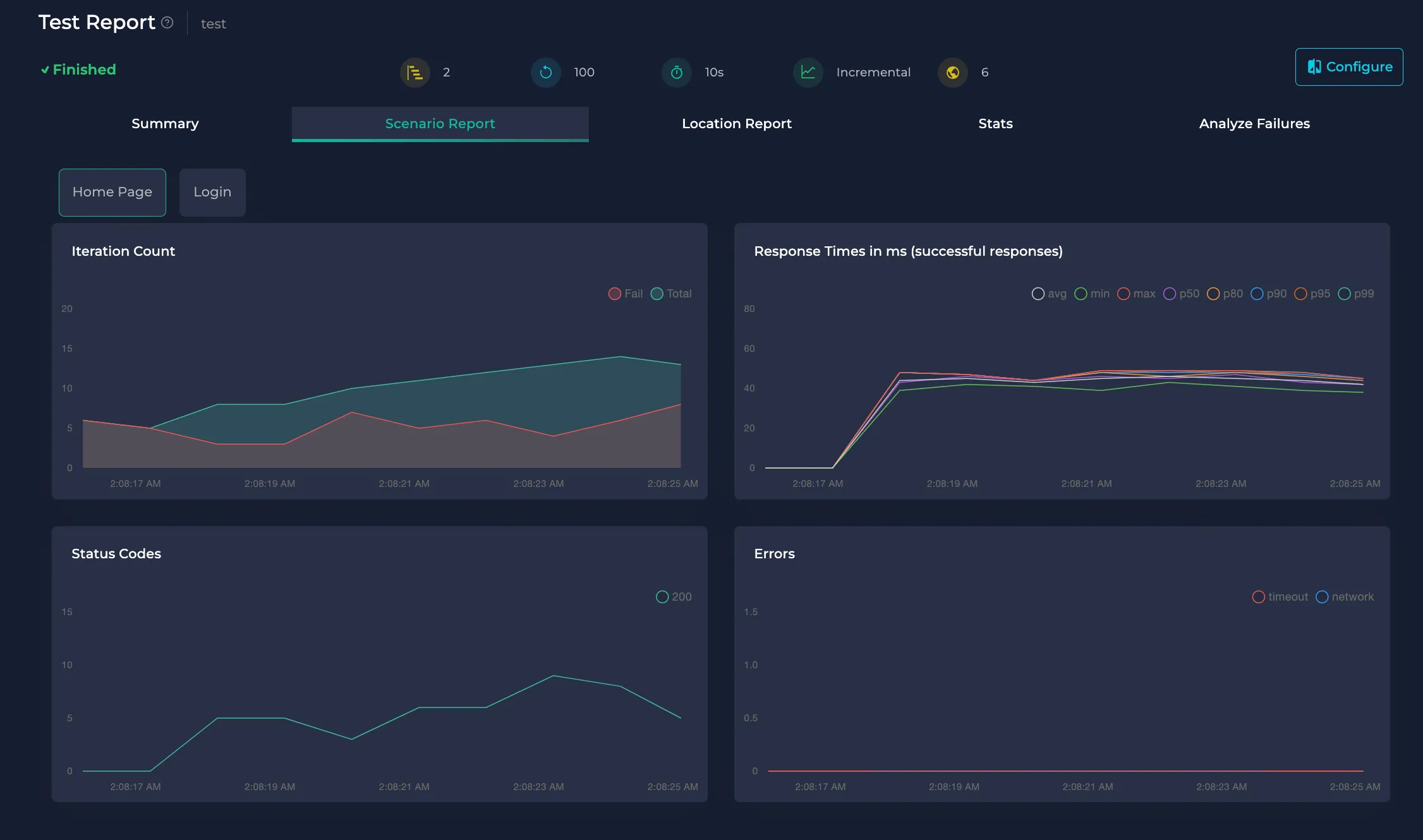Click the Status Codes chart title

[x=116, y=554]
